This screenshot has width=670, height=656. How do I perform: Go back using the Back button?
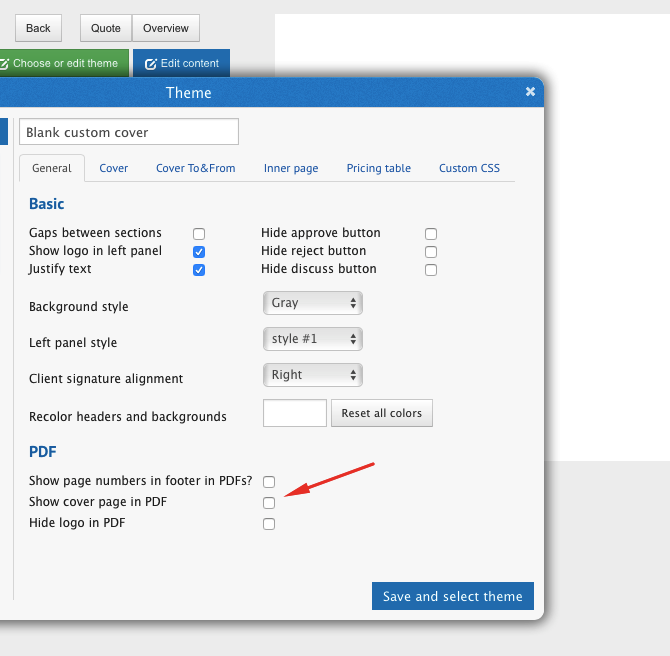coord(38,28)
